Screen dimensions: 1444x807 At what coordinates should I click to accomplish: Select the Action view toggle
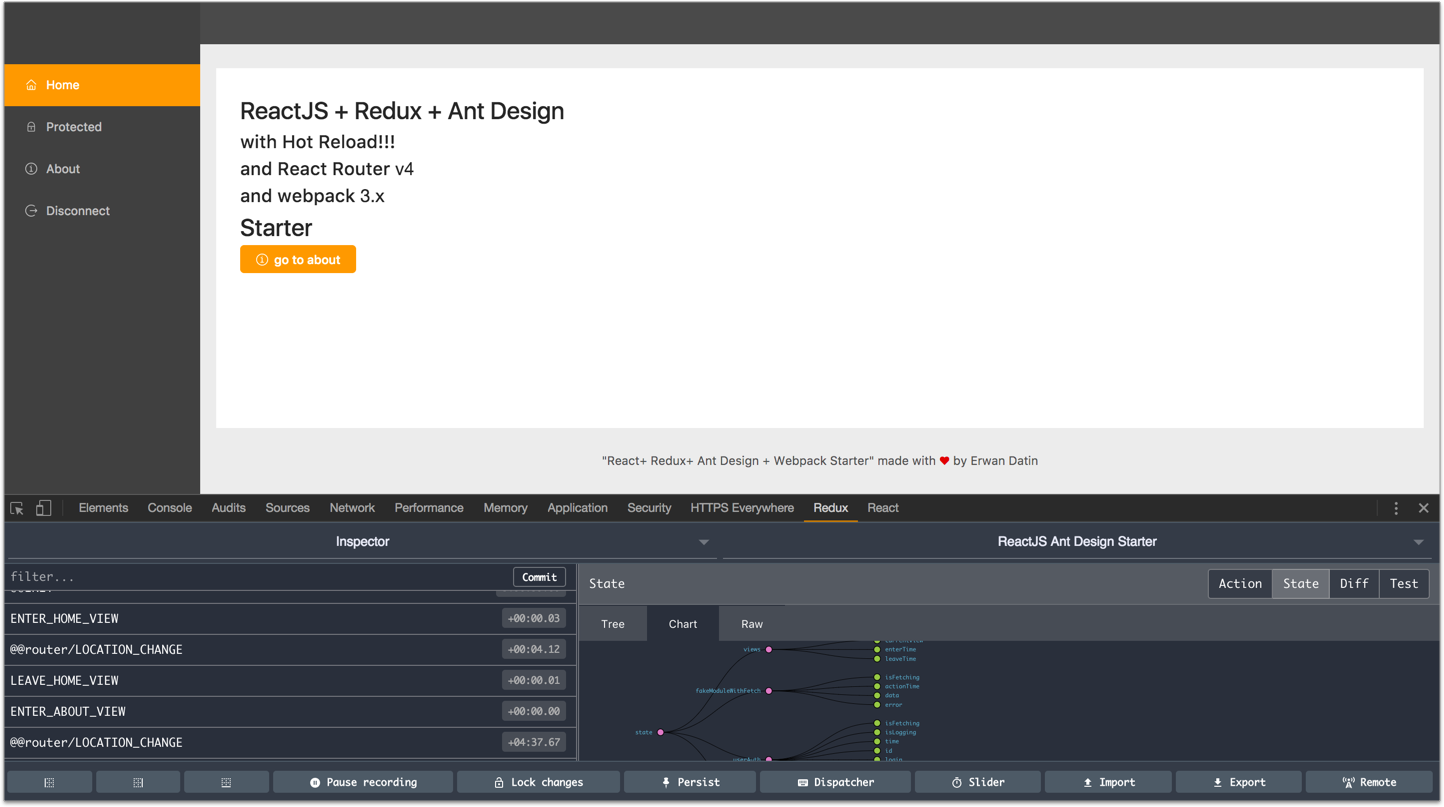point(1240,584)
